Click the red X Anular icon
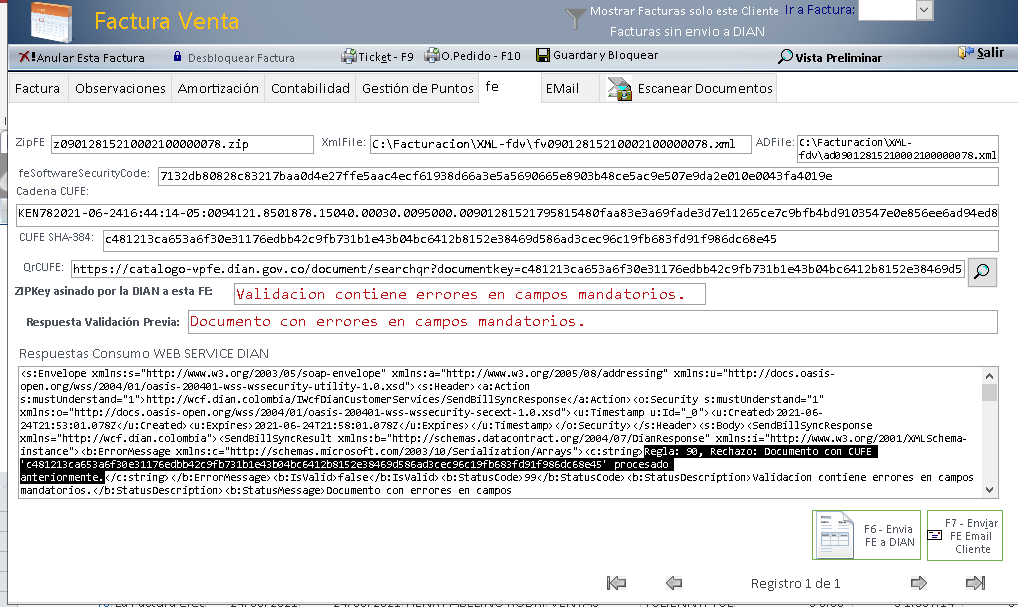This screenshot has width=1018, height=607. coord(26,57)
